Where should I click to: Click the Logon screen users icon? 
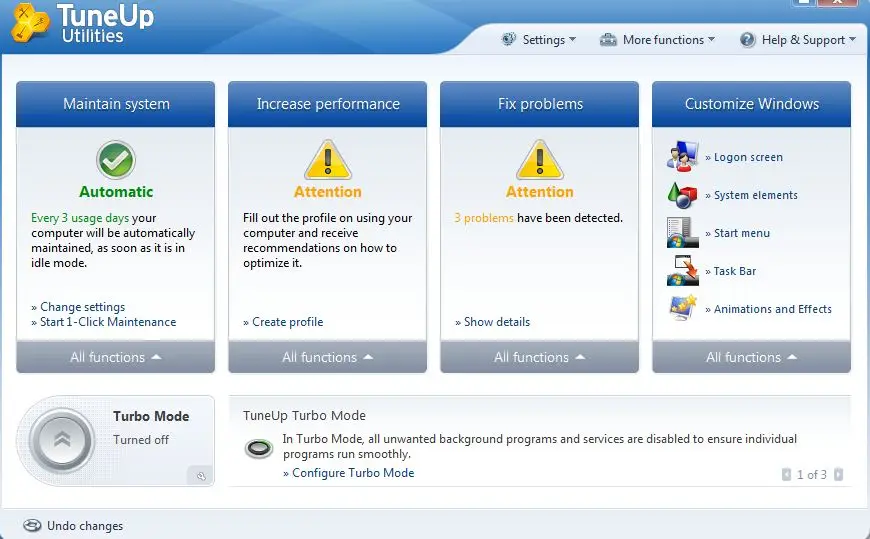point(682,157)
